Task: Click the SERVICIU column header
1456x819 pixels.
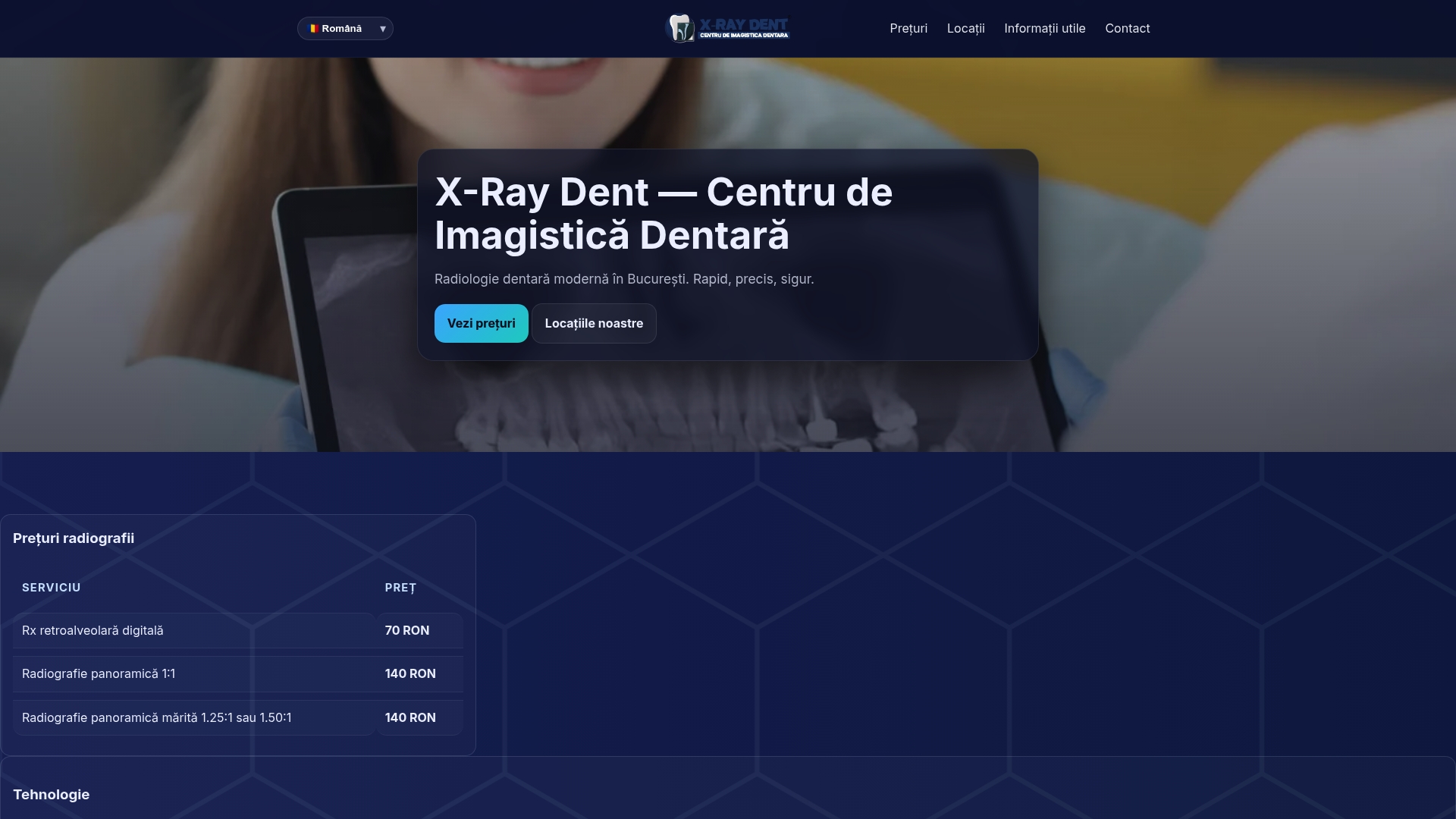Action: click(x=52, y=588)
